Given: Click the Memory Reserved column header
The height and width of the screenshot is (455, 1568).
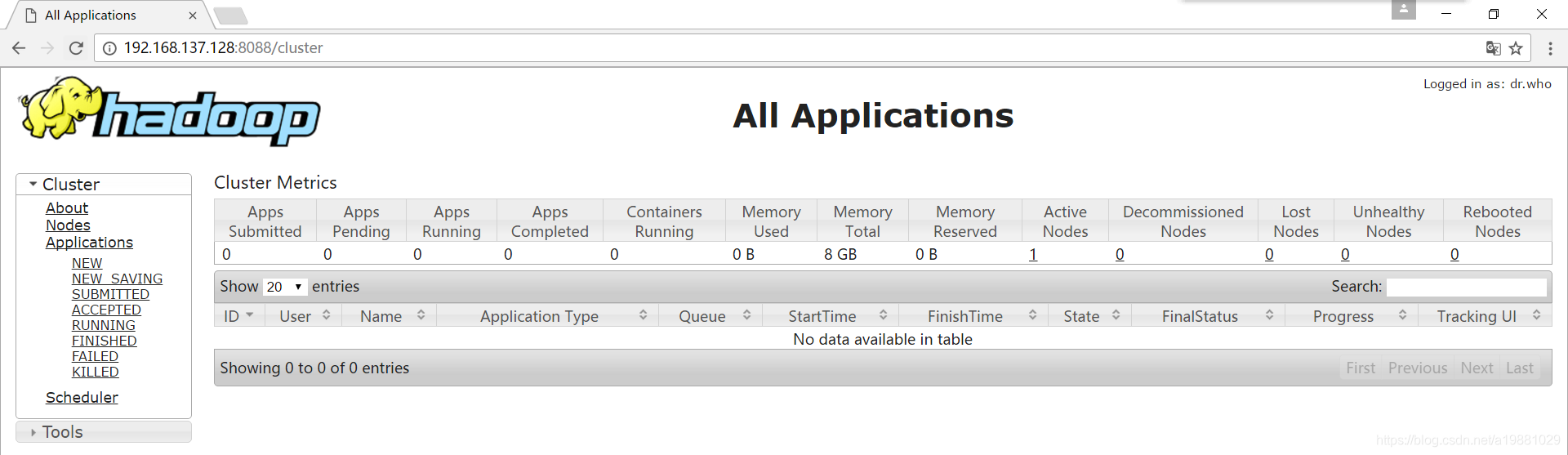Looking at the screenshot, I should pos(965,221).
